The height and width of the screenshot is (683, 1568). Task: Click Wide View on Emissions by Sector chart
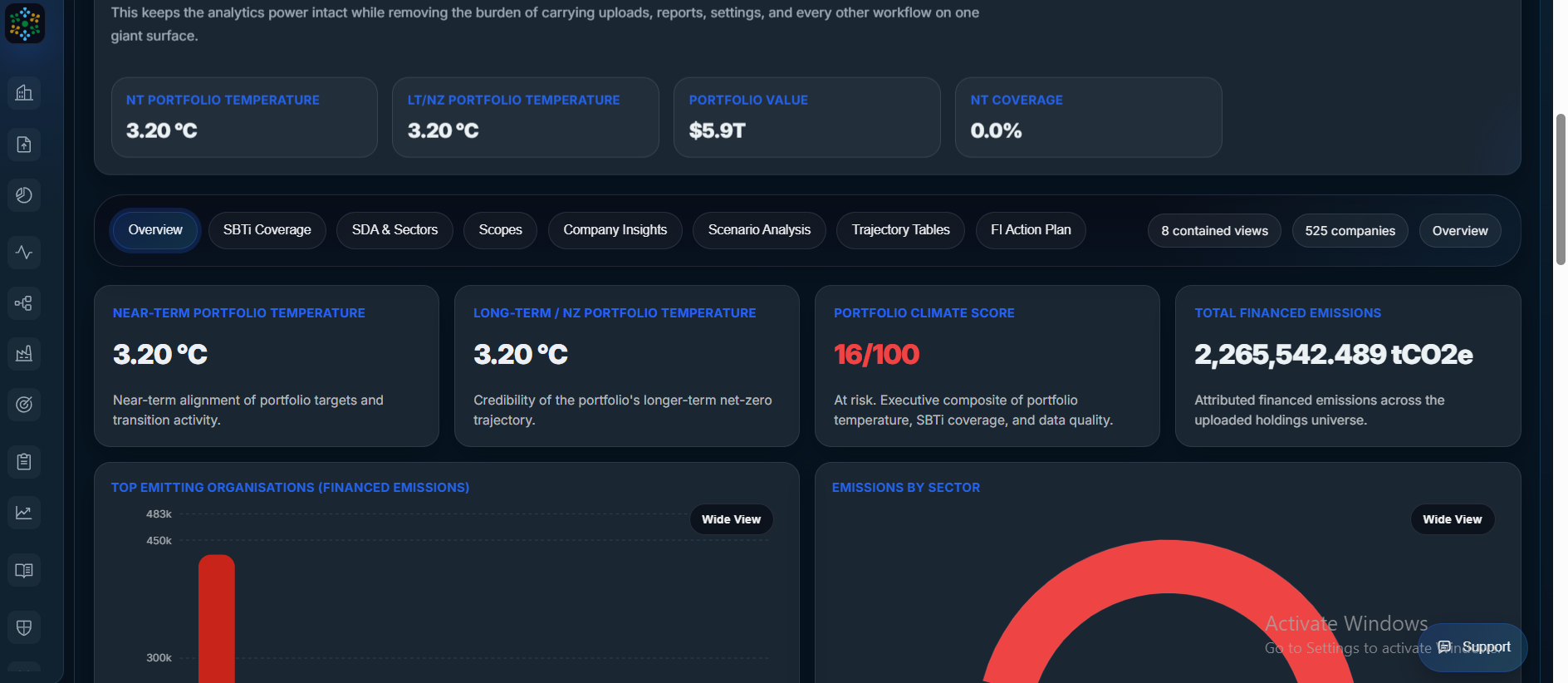coord(1452,519)
